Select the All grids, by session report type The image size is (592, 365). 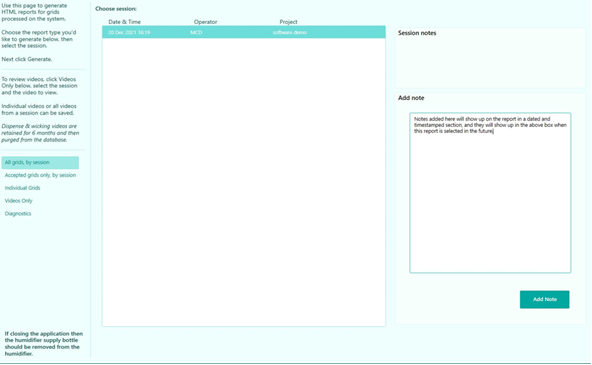tap(40, 163)
